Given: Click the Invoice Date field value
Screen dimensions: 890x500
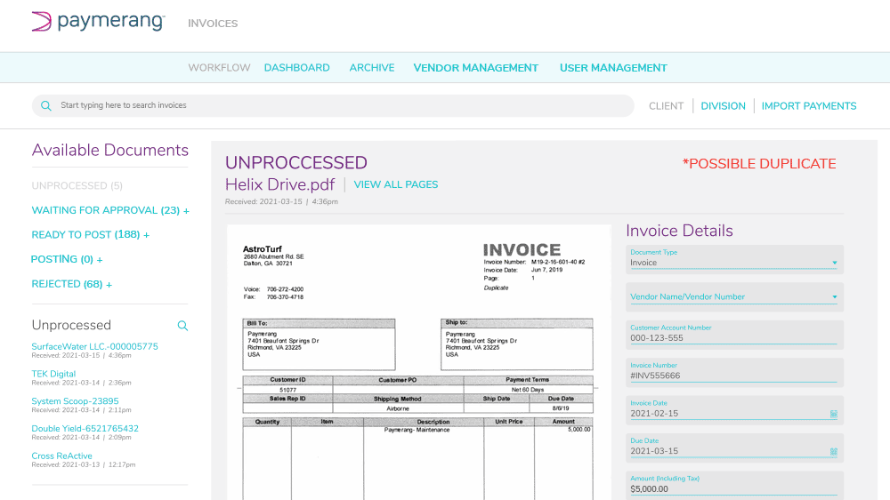Looking at the screenshot, I should tap(654, 414).
